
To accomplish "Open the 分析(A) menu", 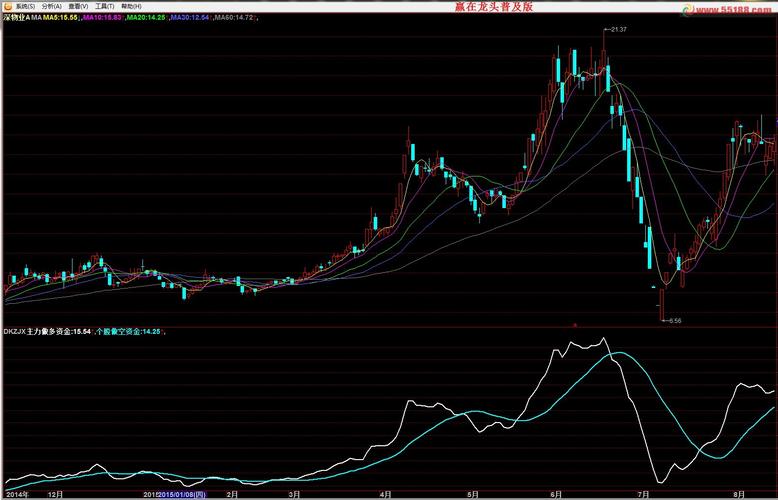I will (52, 6).
